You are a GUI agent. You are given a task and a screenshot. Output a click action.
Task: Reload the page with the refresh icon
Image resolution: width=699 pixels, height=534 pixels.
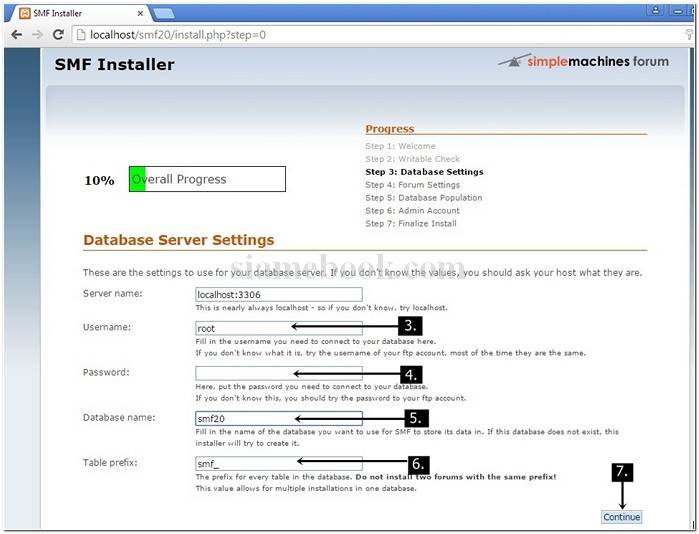(58, 34)
